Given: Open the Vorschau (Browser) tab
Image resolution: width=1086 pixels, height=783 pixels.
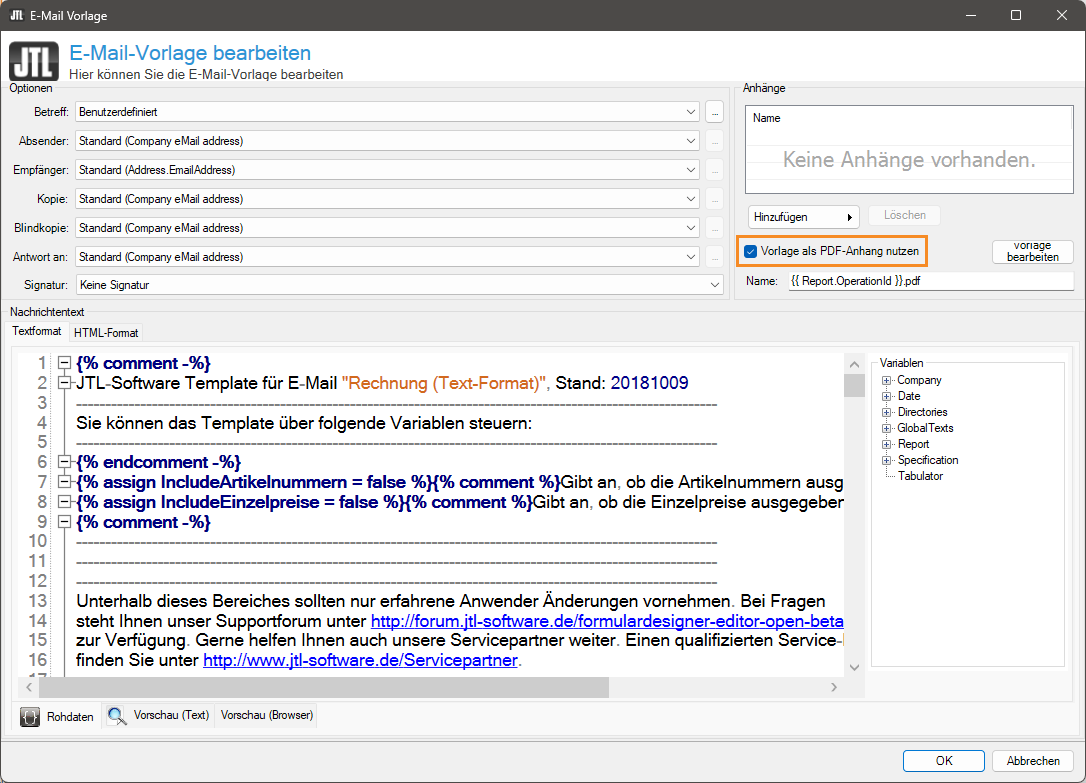Looking at the screenshot, I should pyautogui.click(x=267, y=716).
